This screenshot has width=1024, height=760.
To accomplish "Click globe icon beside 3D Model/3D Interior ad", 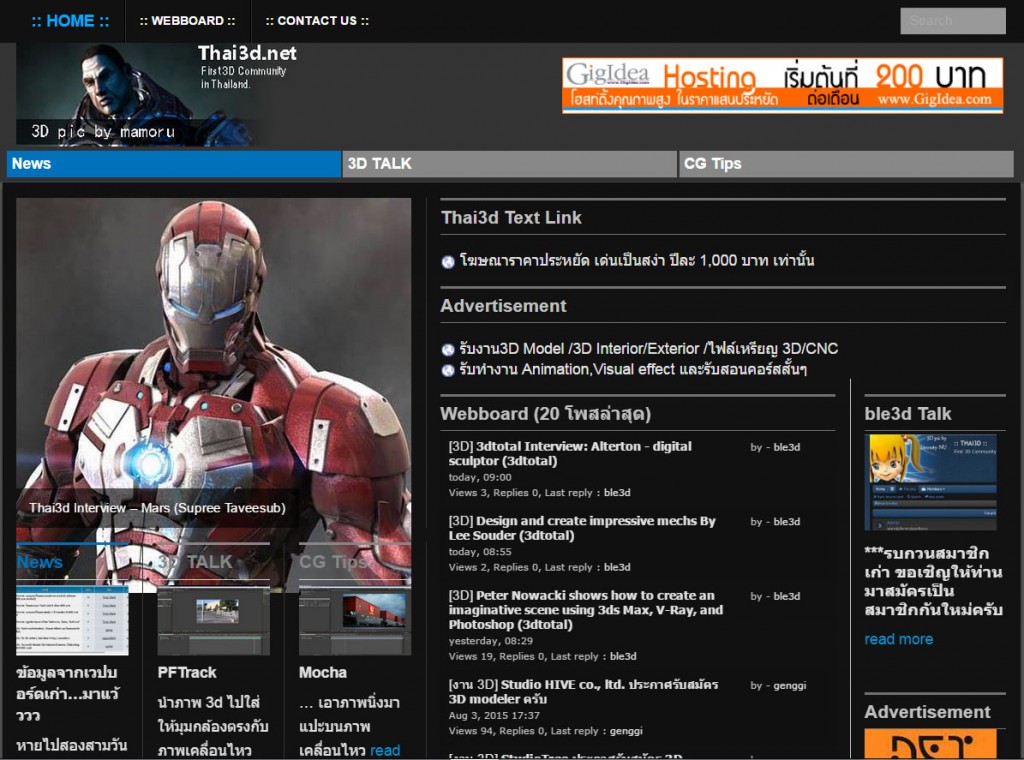I will [448, 350].
